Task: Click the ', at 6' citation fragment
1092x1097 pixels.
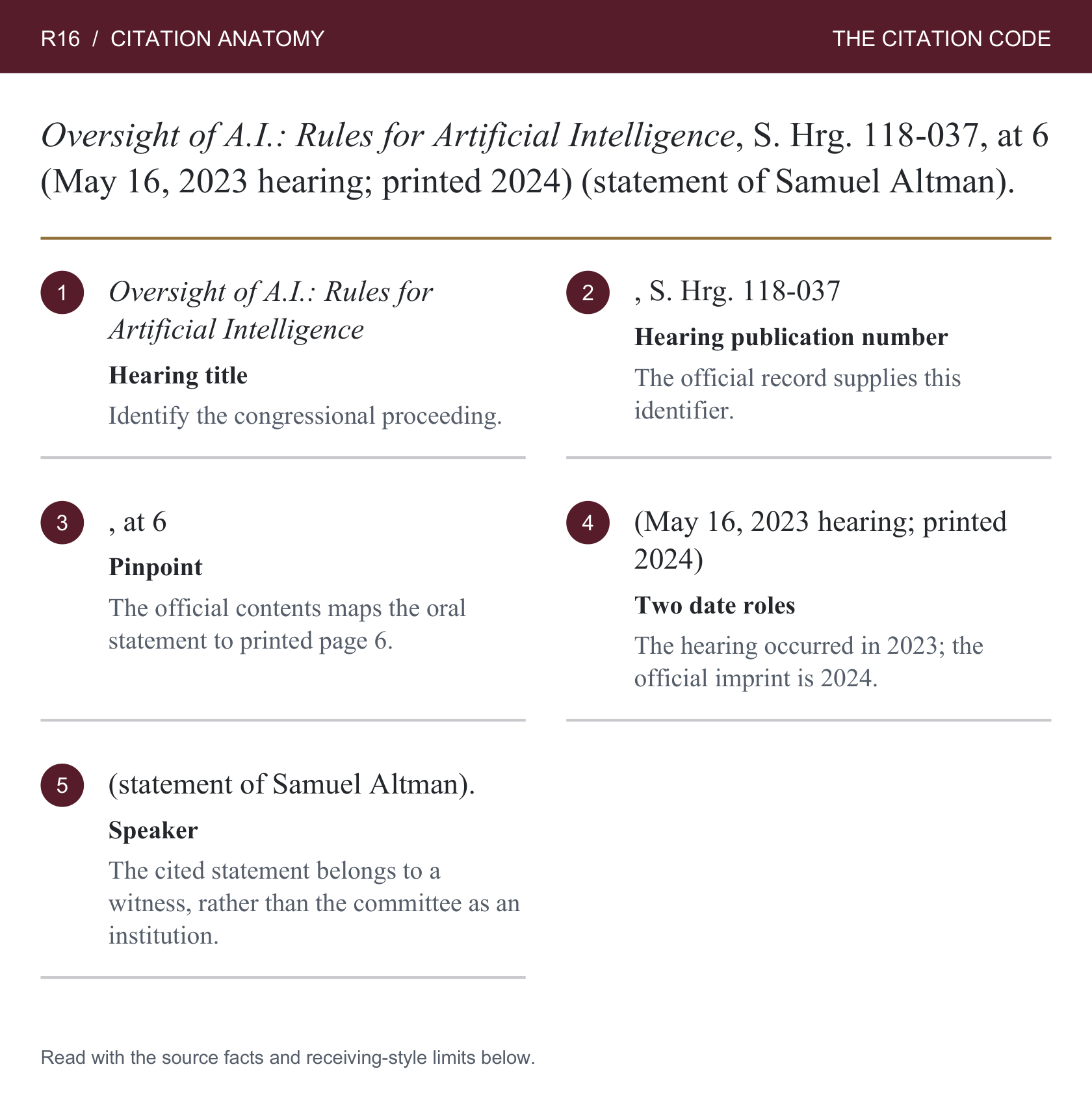Action: click(x=138, y=523)
